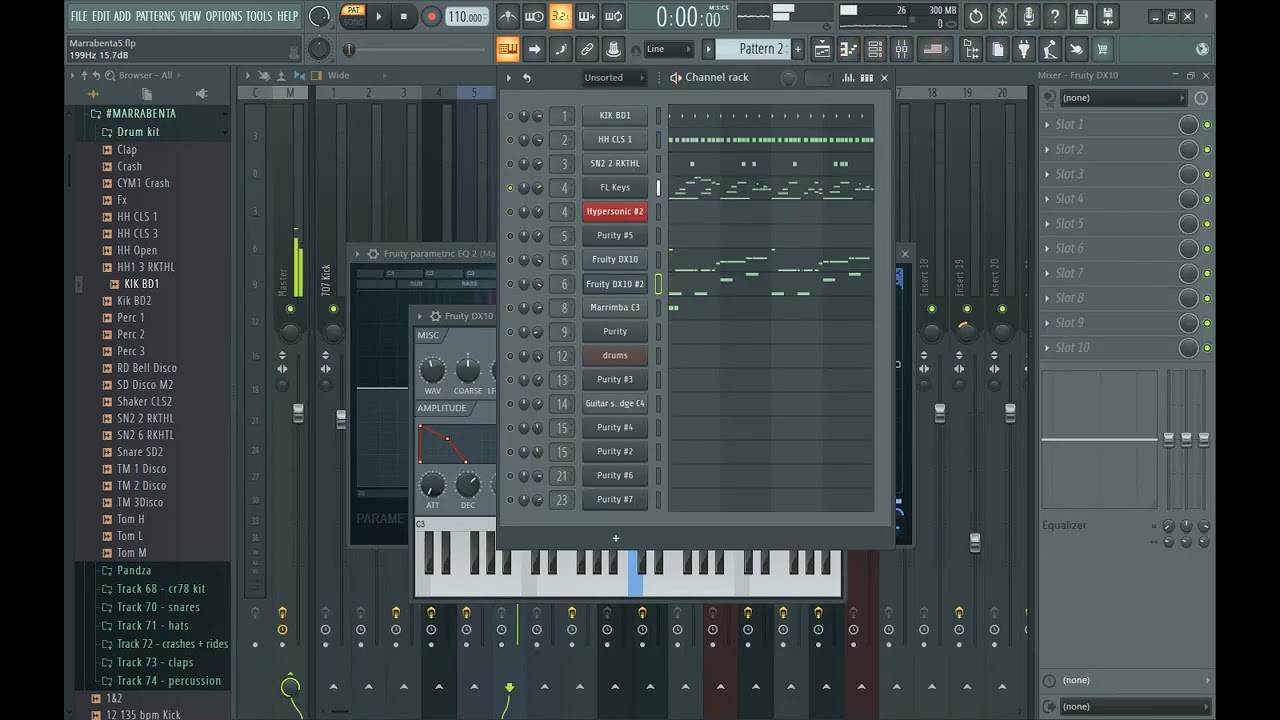Open the Playlist view icon
This screenshot has width=1280, height=720.
[821, 49]
